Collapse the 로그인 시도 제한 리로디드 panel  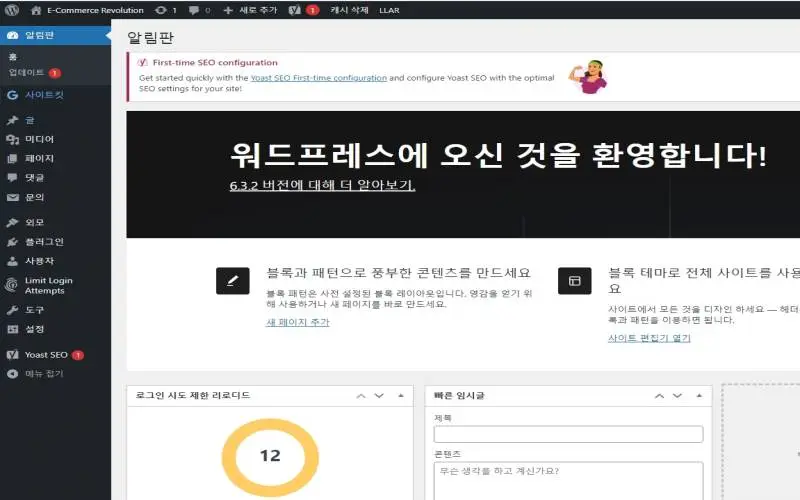pos(401,396)
